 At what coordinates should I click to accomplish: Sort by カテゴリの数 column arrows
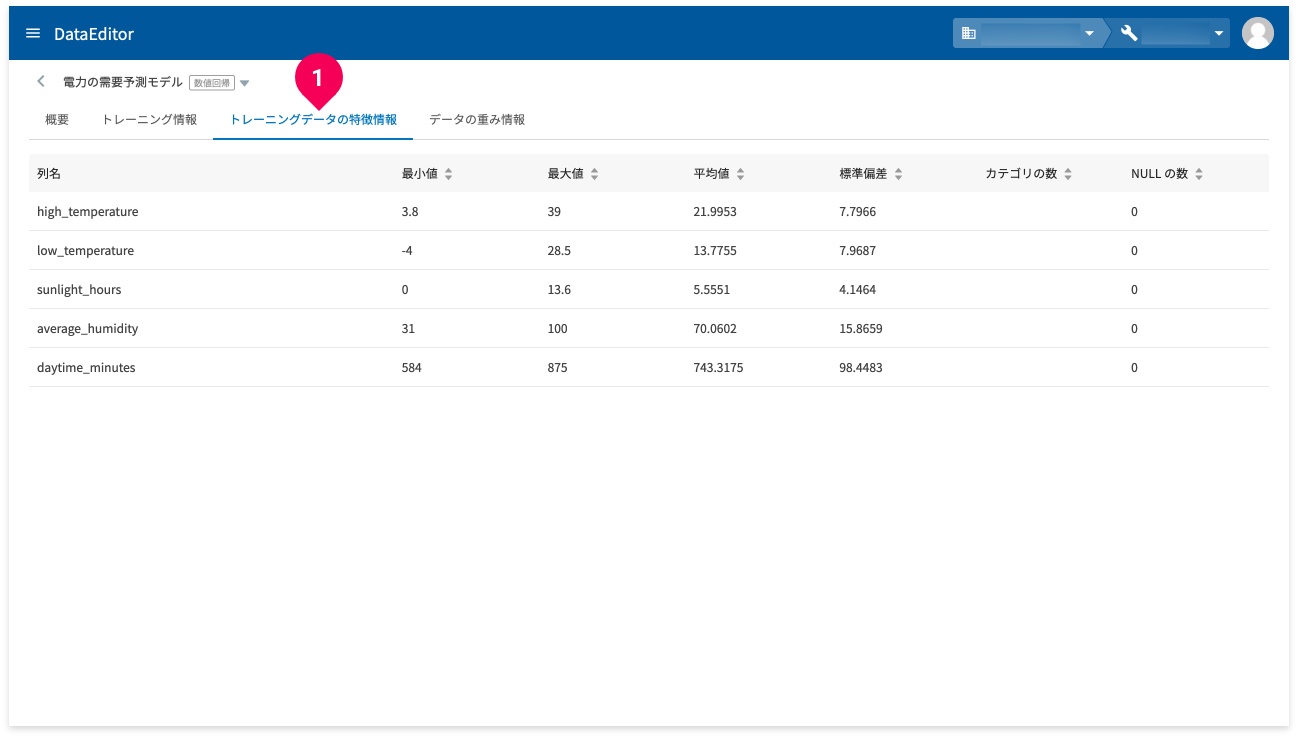[1068, 174]
